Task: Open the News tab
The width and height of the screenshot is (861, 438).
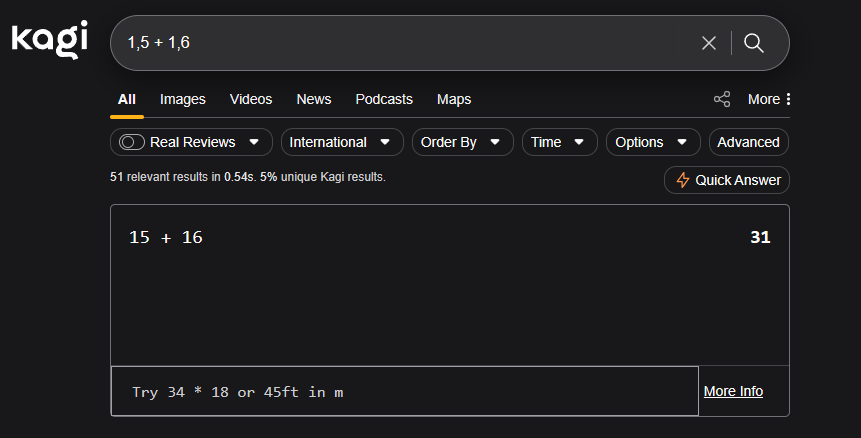Action: [x=314, y=99]
